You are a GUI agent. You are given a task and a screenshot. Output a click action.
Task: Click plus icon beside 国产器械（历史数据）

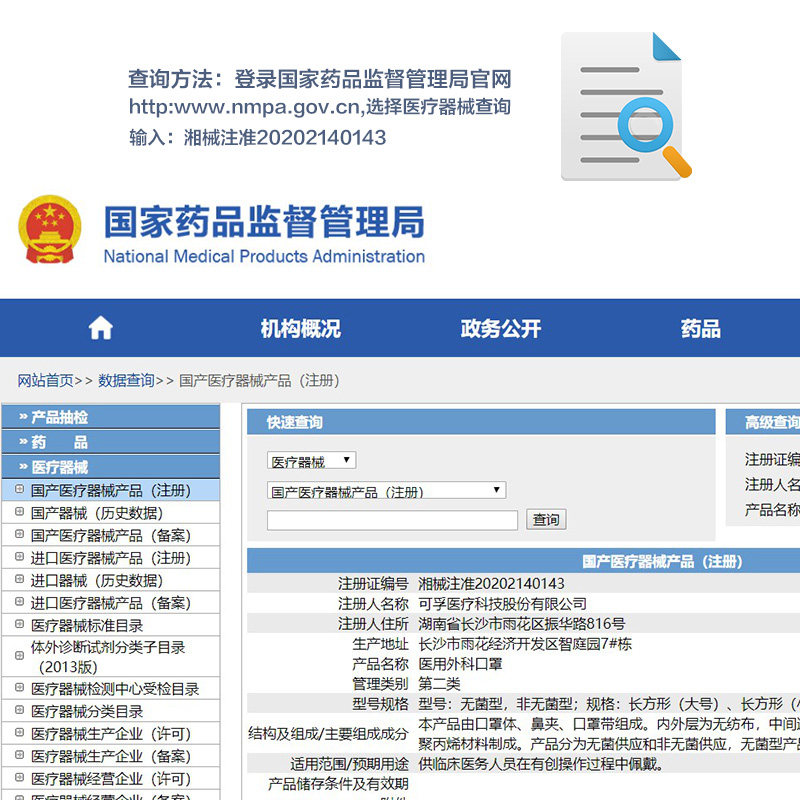click(19, 511)
